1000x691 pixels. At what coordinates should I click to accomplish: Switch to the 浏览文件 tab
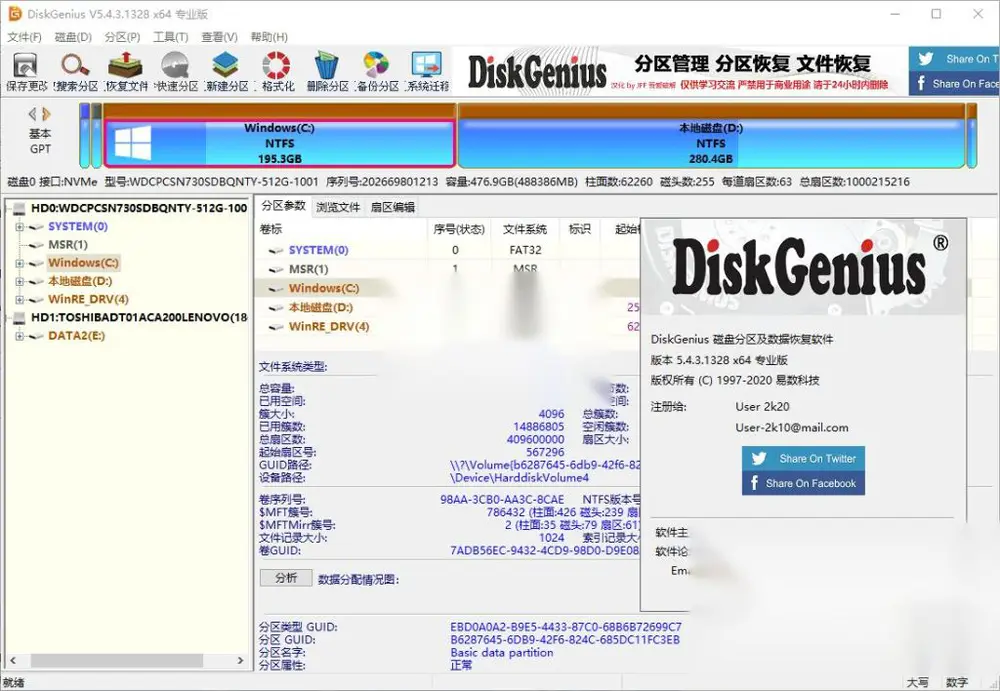coord(338,207)
